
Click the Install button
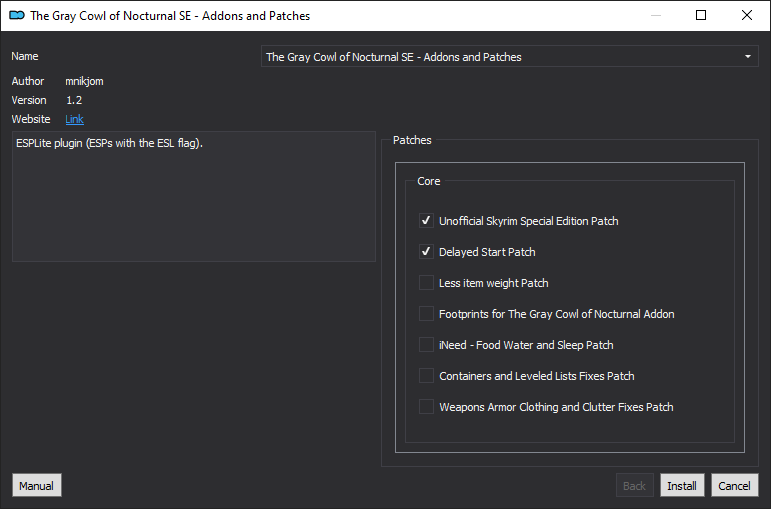(682, 485)
